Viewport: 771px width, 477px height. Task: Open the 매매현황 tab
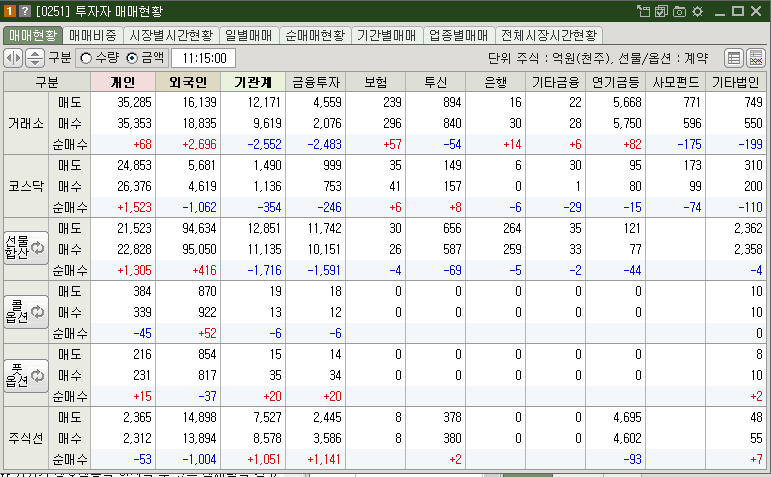[33, 35]
